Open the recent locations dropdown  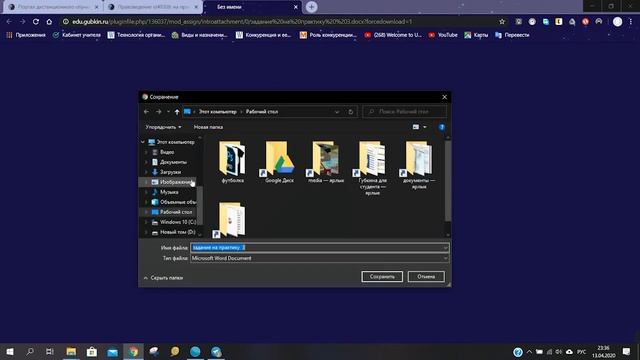pos(168,111)
